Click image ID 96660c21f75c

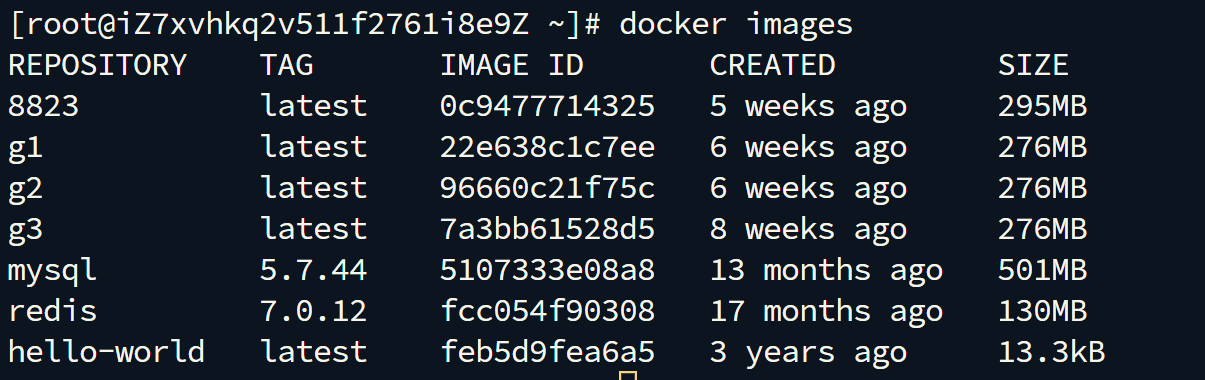(548, 188)
